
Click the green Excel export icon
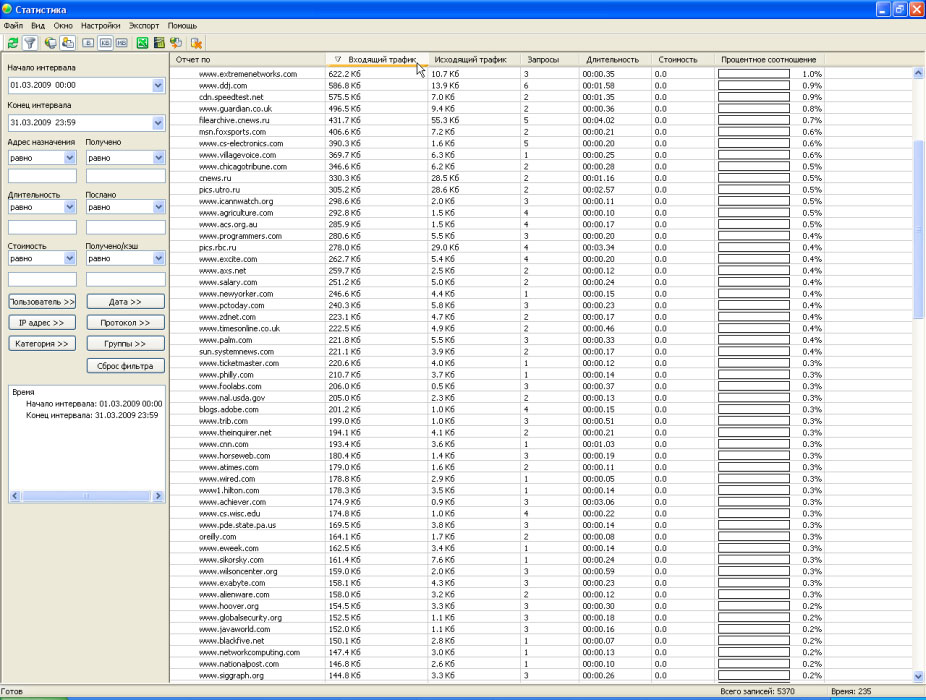click(143, 43)
